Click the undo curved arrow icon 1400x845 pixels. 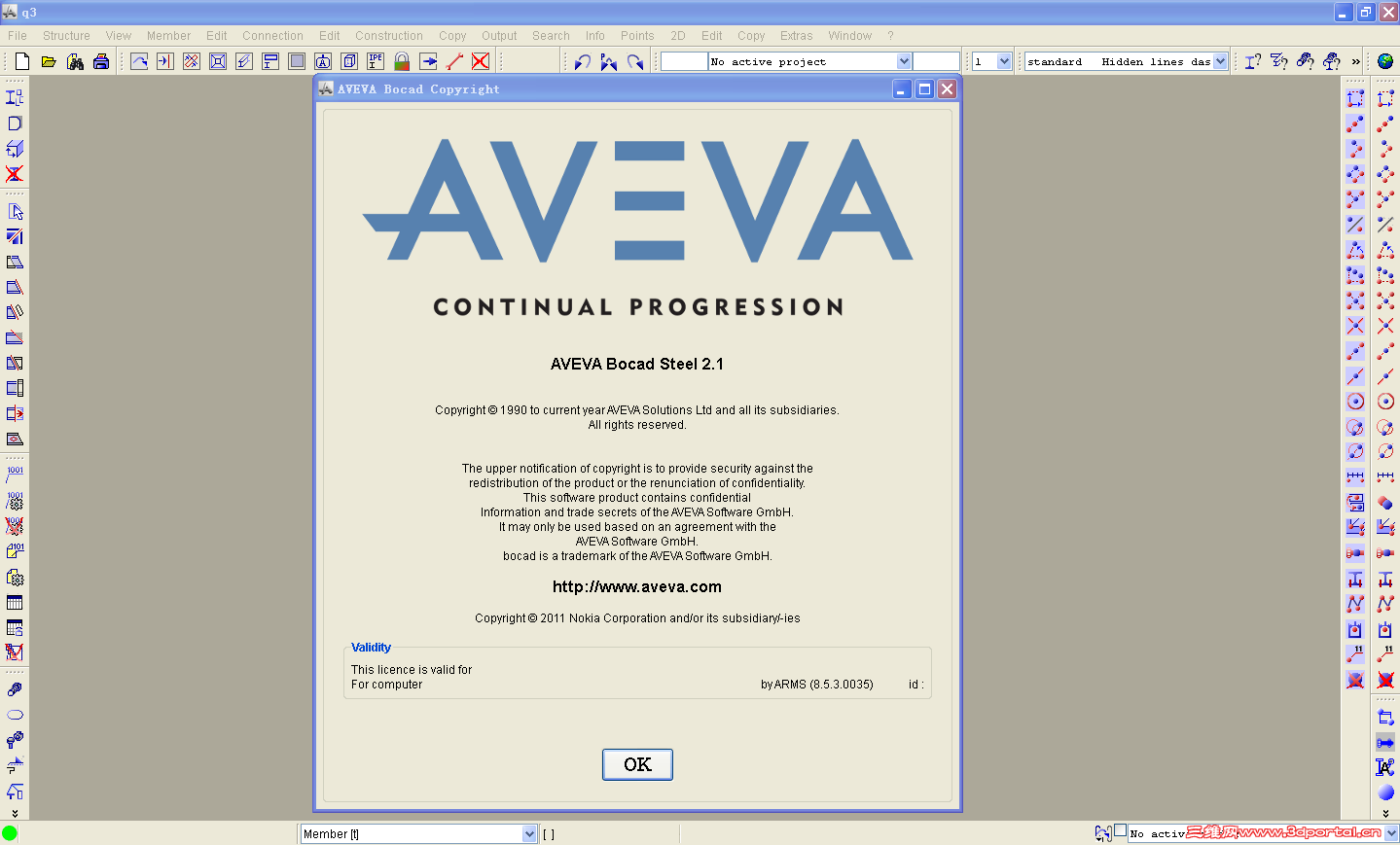tap(583, 61)
